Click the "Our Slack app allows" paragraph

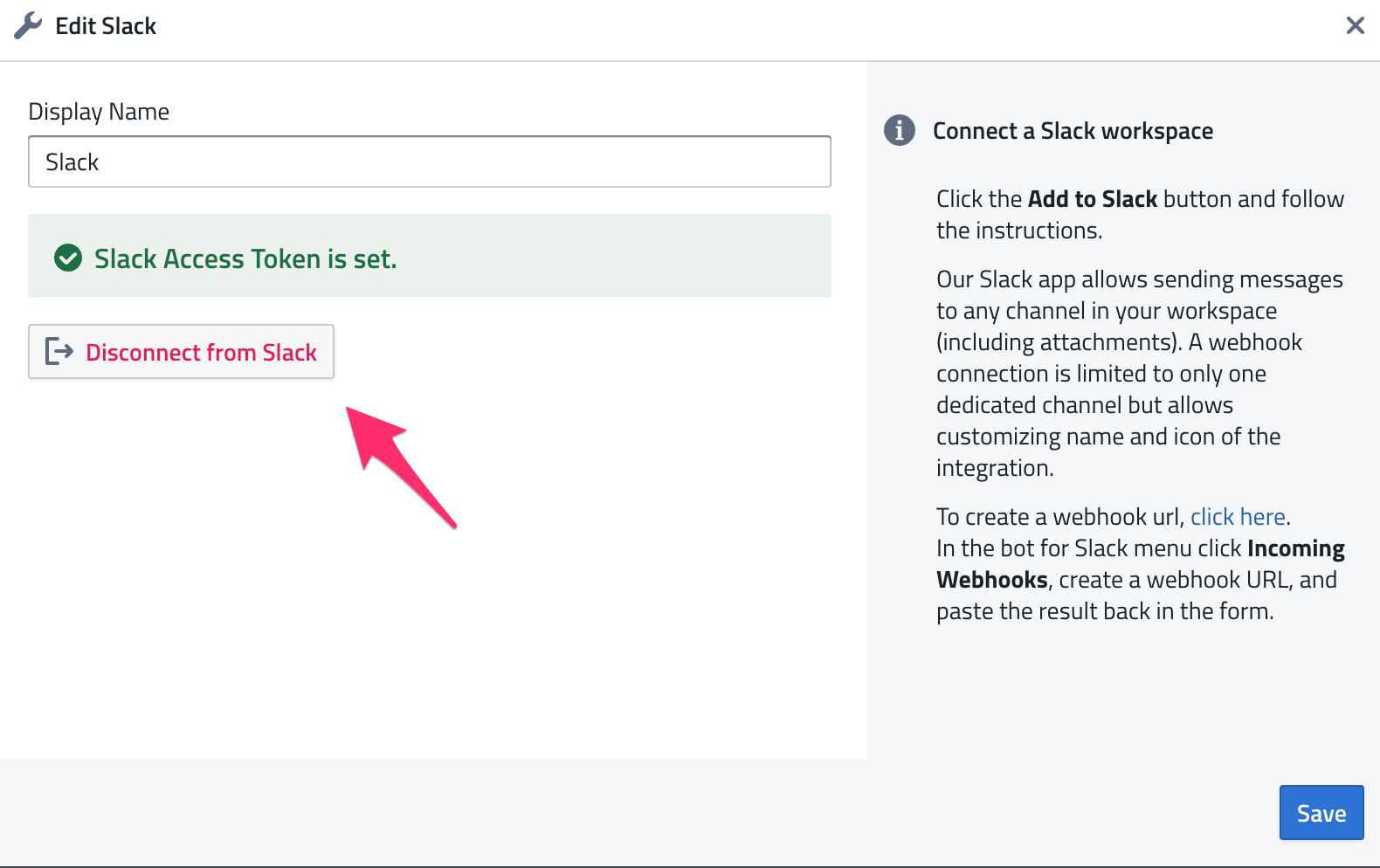pyautogui.click(x=1139, y=374)
